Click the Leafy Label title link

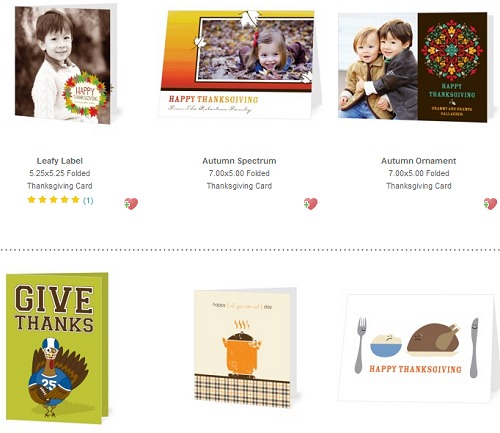pyautogui.click(x=60, y=161)
